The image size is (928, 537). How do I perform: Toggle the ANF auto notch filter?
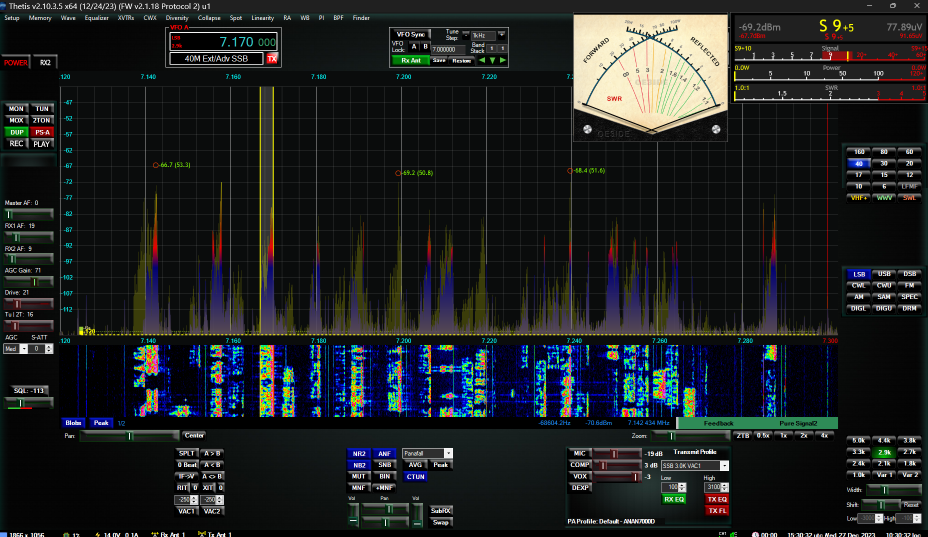(x=385, y=454)
